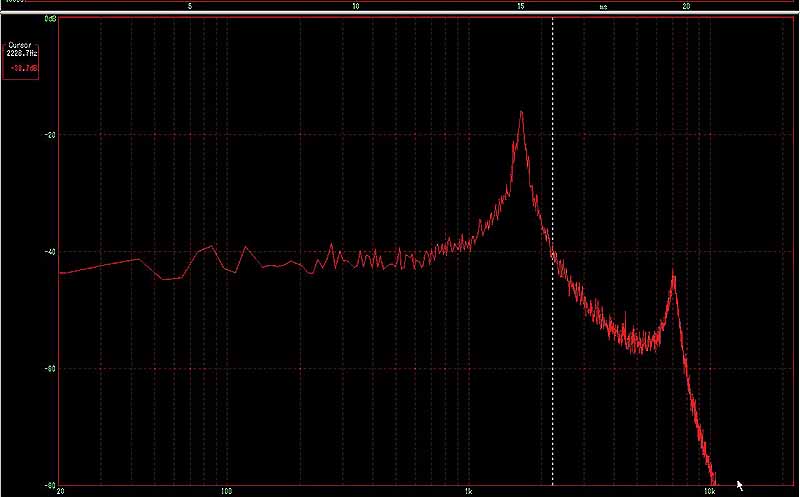Image resolution: width=800 pixels, height=497 pixels.
Task: Click the 20 mark on the top time ruler
Action: (686, 6)
